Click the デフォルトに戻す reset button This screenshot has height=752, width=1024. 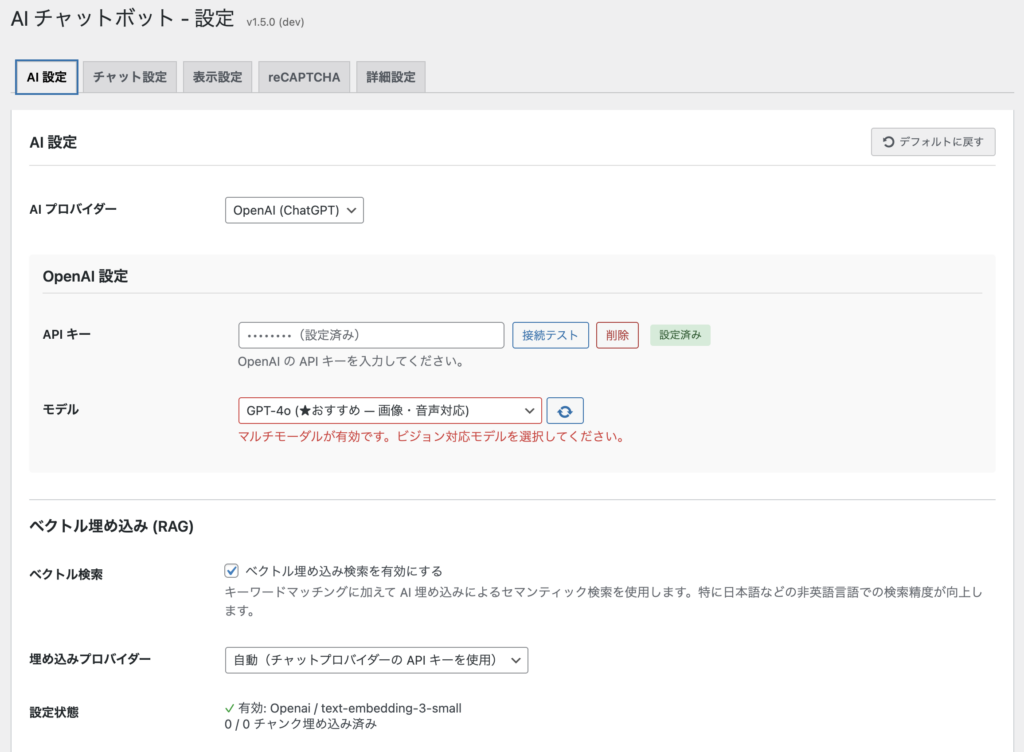click(x=932, y=141)
